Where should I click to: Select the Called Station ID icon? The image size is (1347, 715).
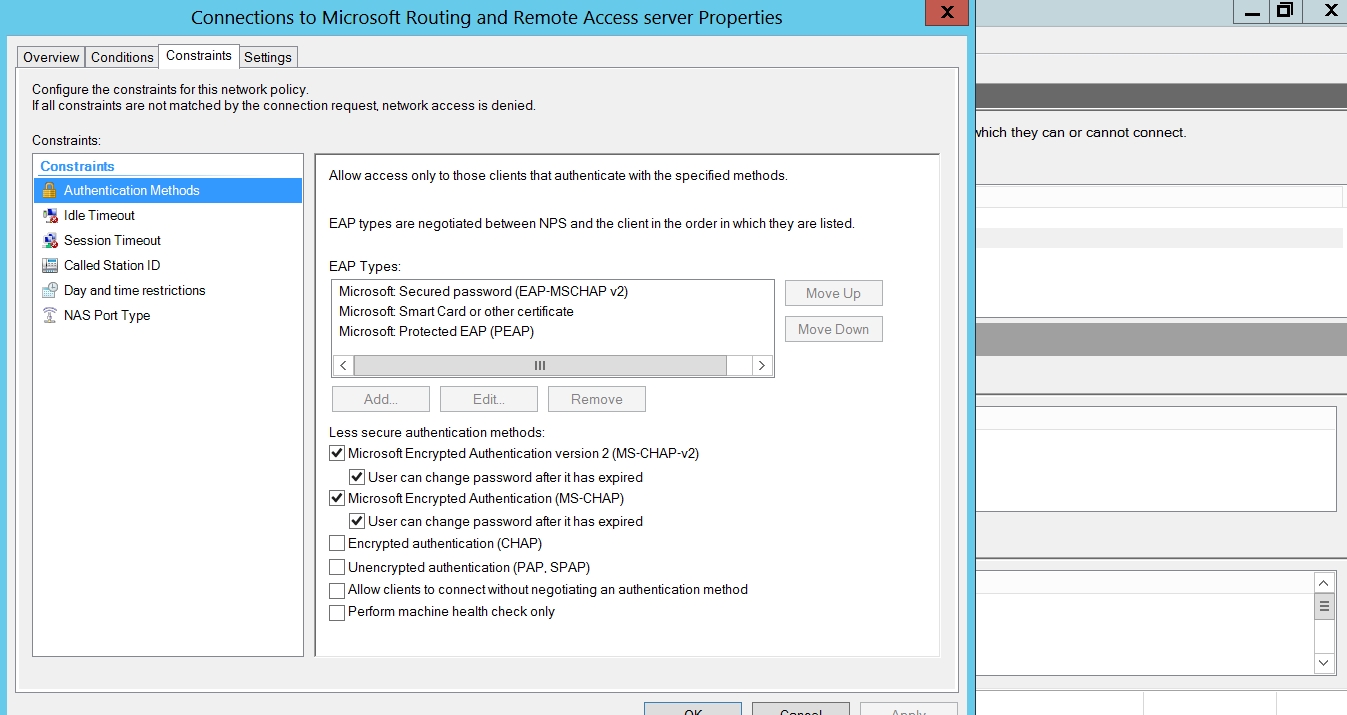49,265
